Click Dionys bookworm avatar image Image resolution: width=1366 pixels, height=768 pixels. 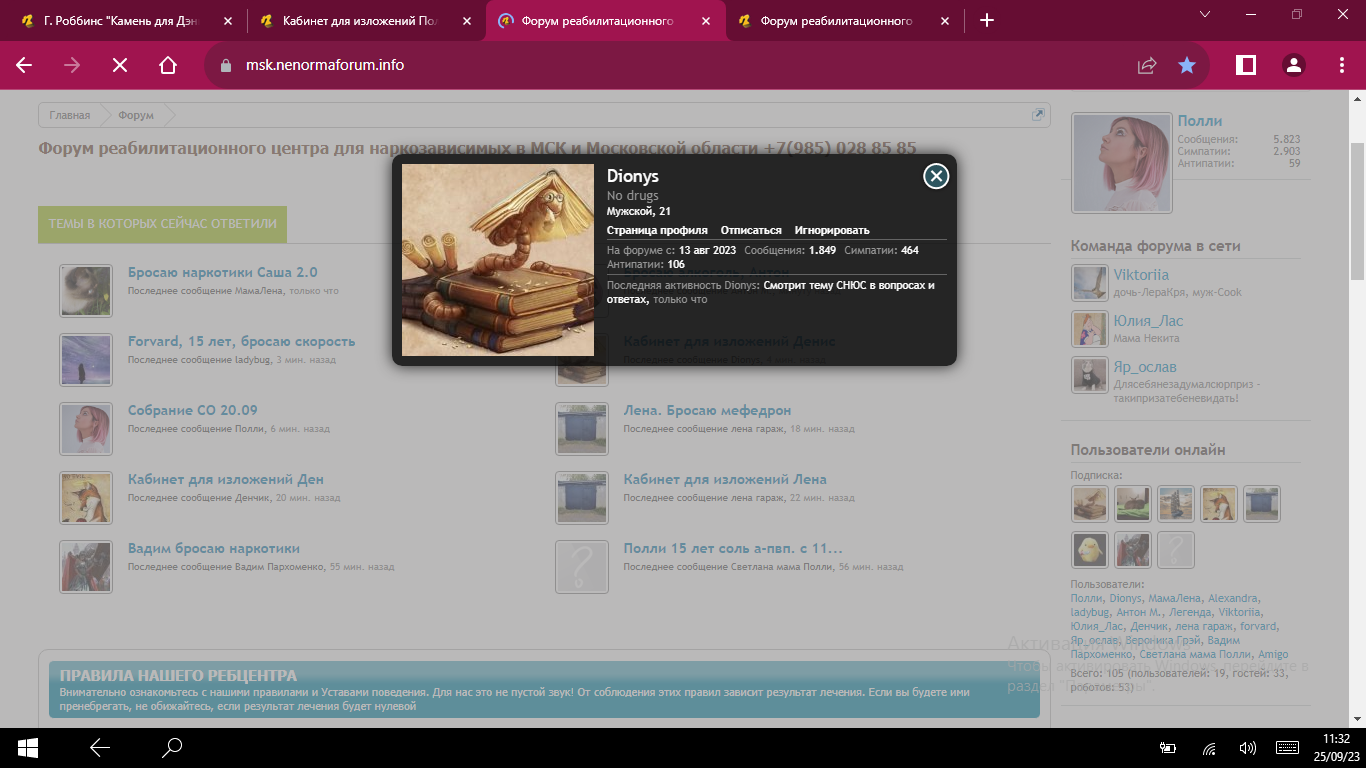point(498,260)
